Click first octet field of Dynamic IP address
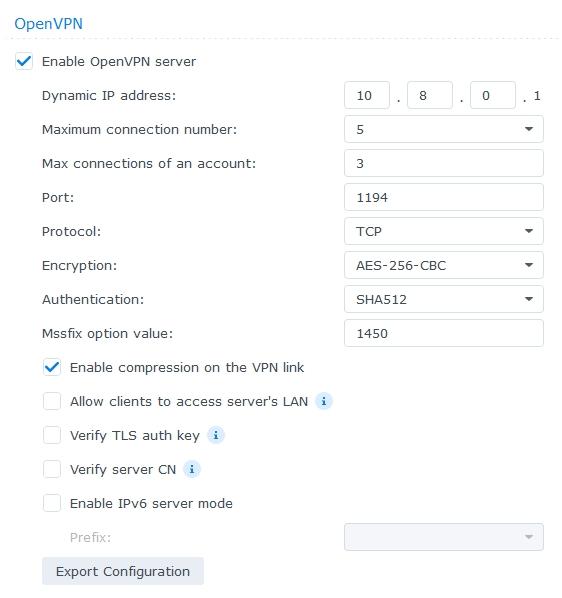The image size is (562, 598). [367, 95]
